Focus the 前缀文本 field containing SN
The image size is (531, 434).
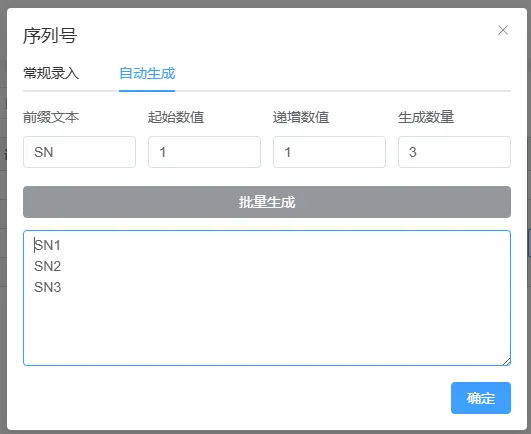(80, 152)
